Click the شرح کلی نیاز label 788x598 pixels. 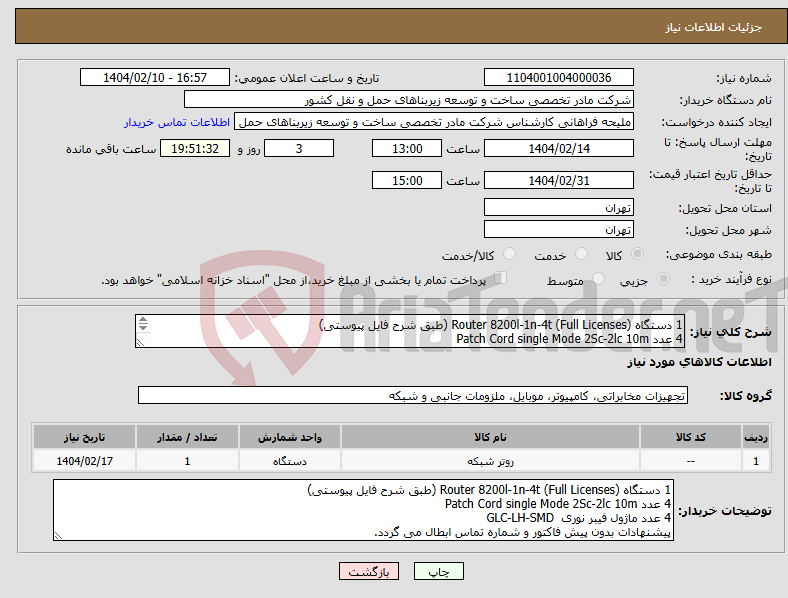click(731, 332)
